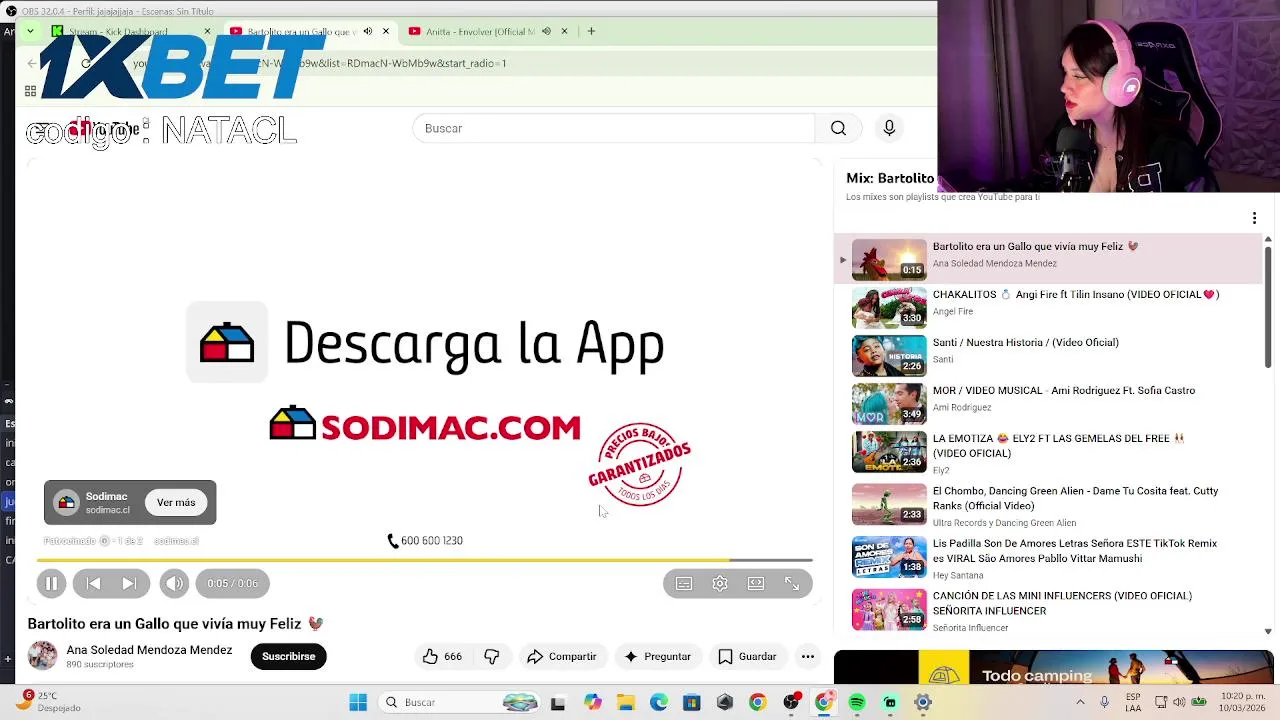Mute the video player volume

174,583
